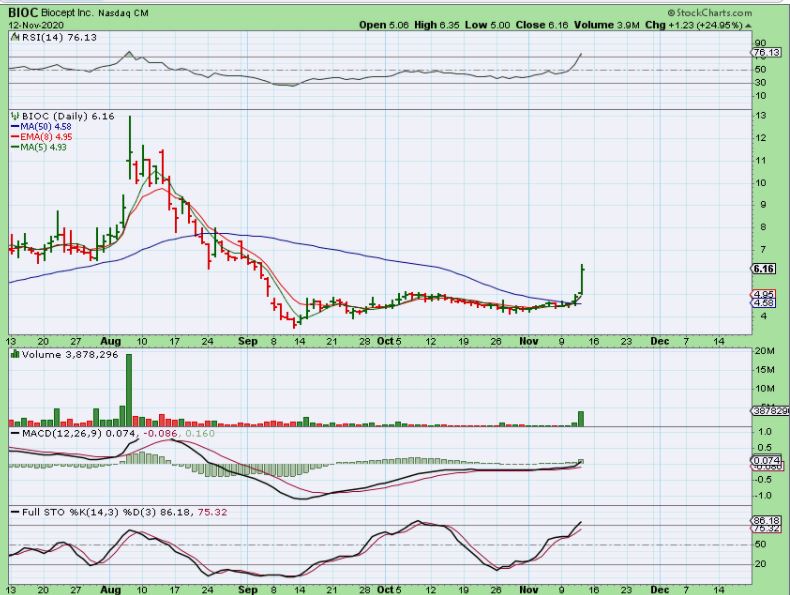Click the price bar icon before BIOC (Daily)
Image resolution: width=790 pixels, height=595 pixels.
click(x=15, y=116)
